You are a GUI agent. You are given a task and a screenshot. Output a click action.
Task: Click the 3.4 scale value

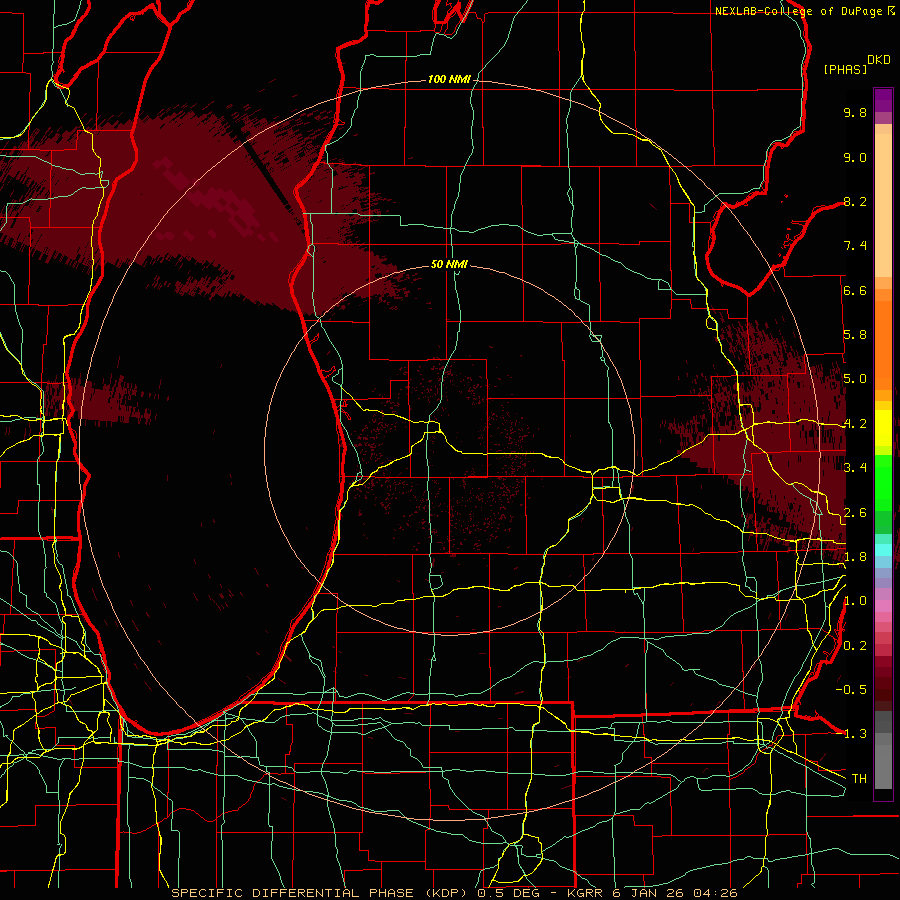point(855,468)
